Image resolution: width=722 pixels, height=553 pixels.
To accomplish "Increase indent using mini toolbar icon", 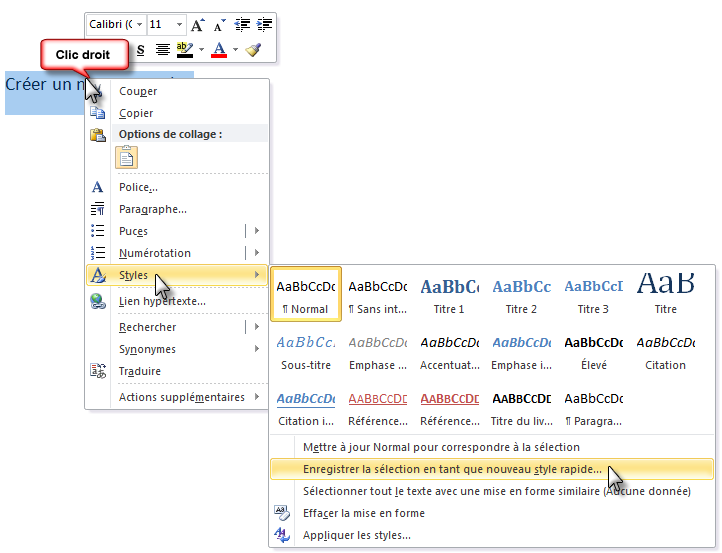I will click(x=264, y=24).
